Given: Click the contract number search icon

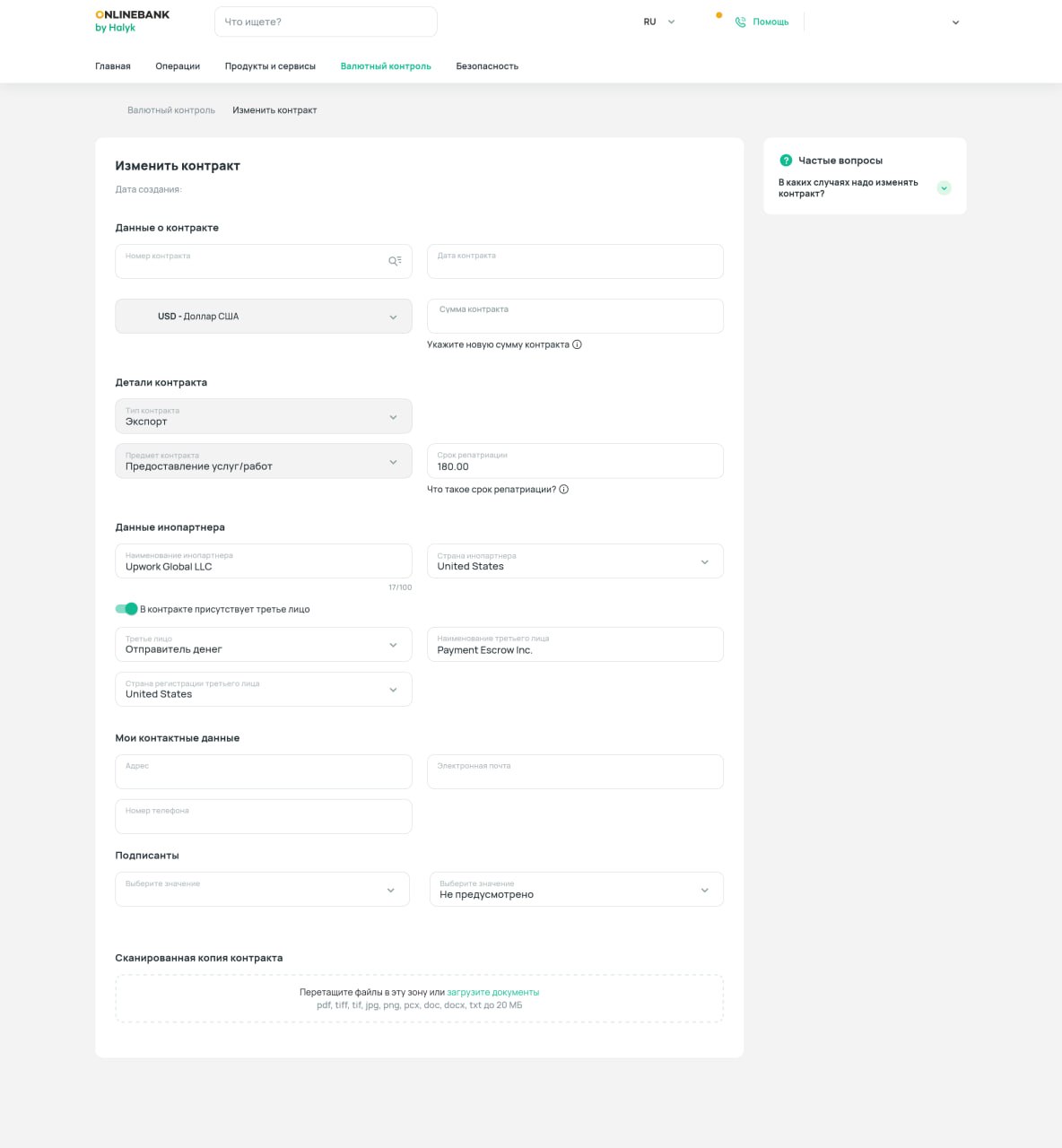Looking at the screenshot, I should point(395,261).
